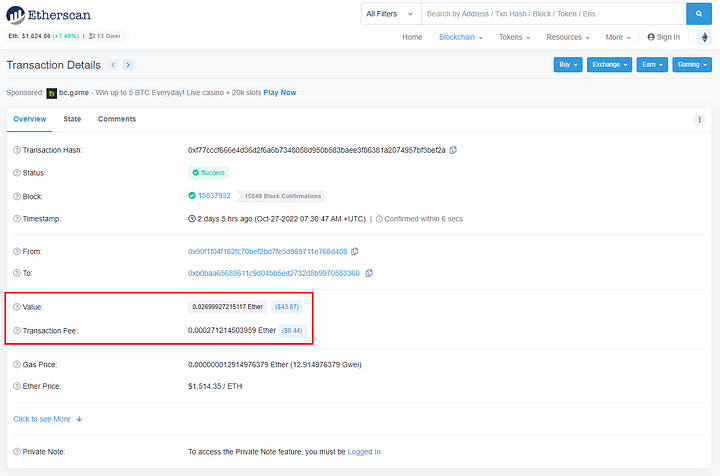Click the blue search magnifier button
The image size is (720, 476).
click(699, 14)
